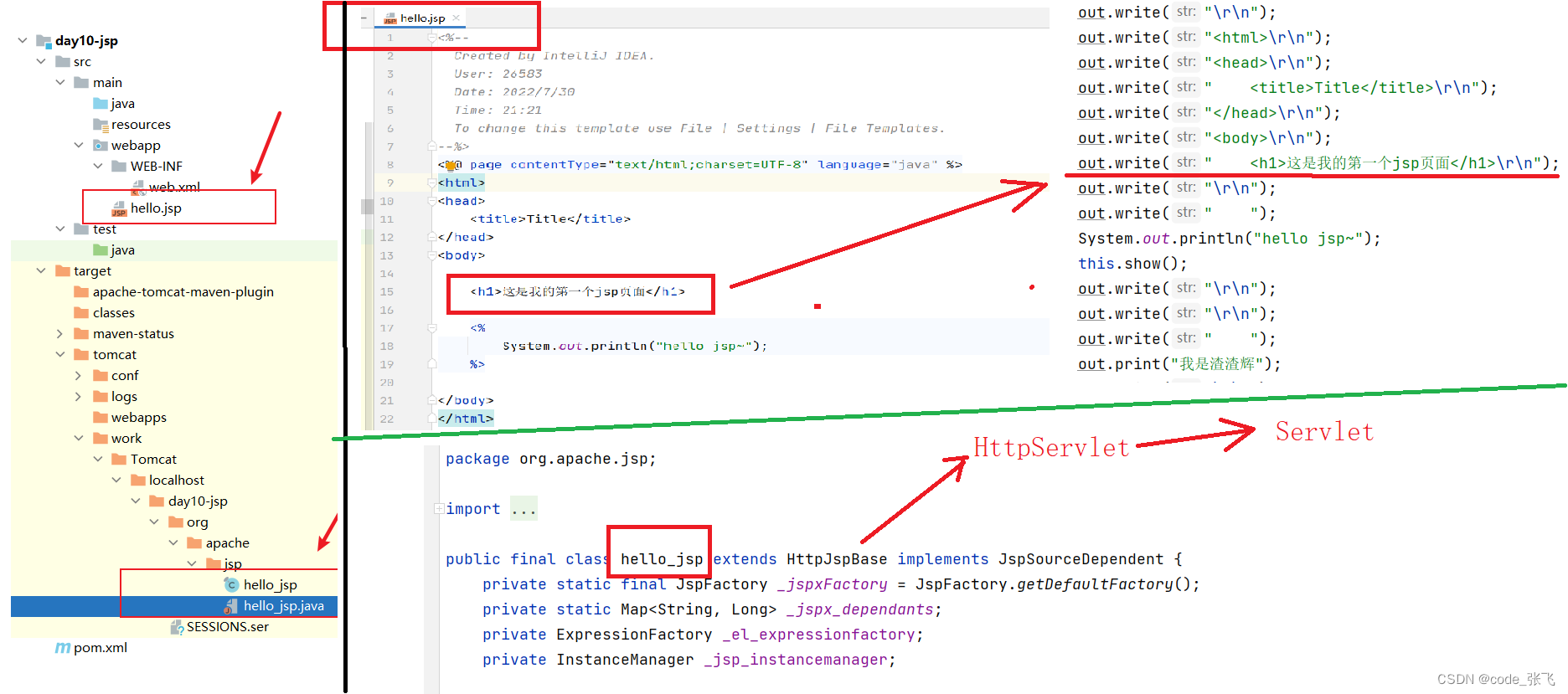
Task: Click the _el_expressionfactory field name
Action: [818, 635]
